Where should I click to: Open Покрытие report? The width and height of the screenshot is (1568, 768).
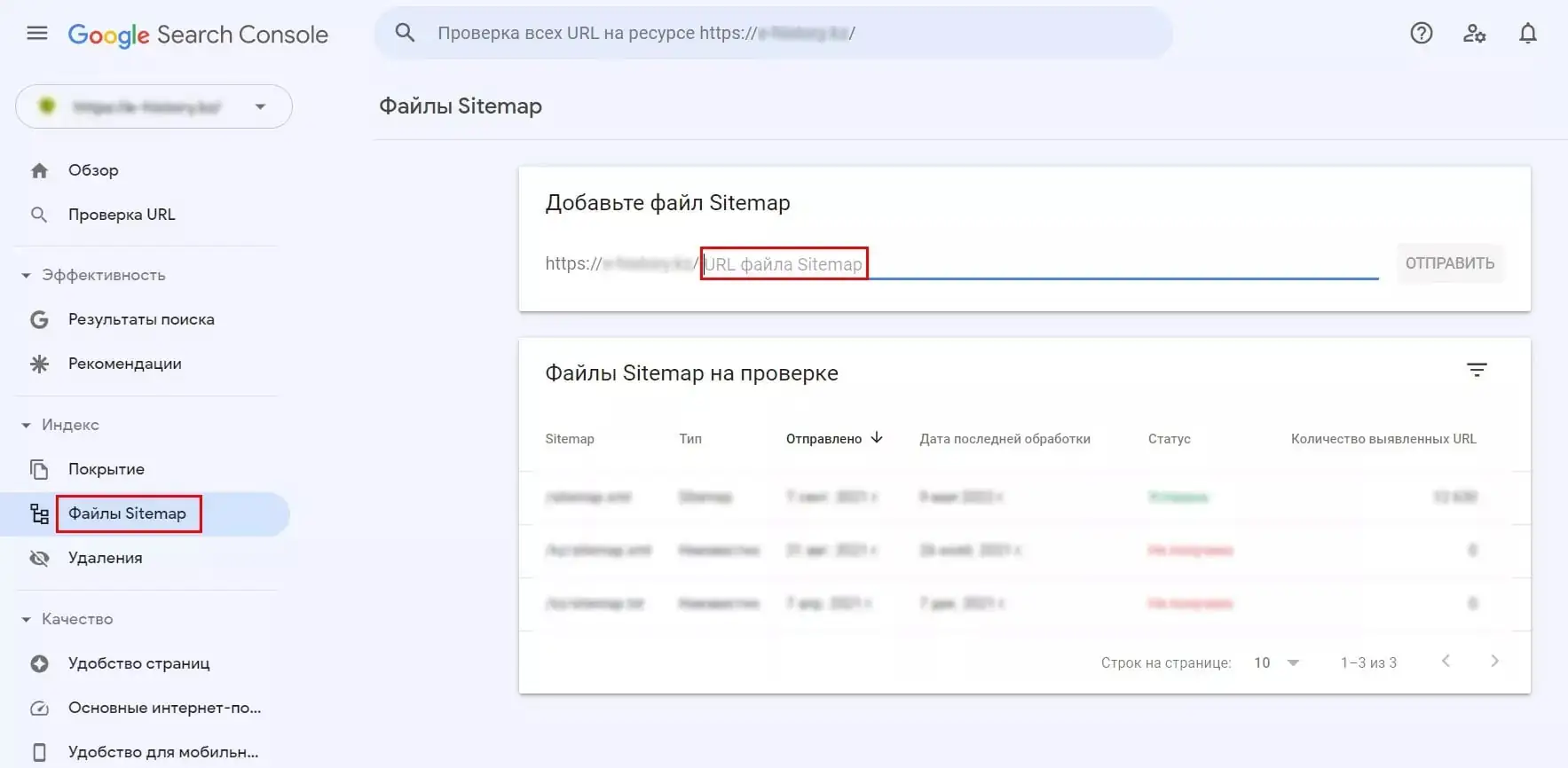coord(106,469)
